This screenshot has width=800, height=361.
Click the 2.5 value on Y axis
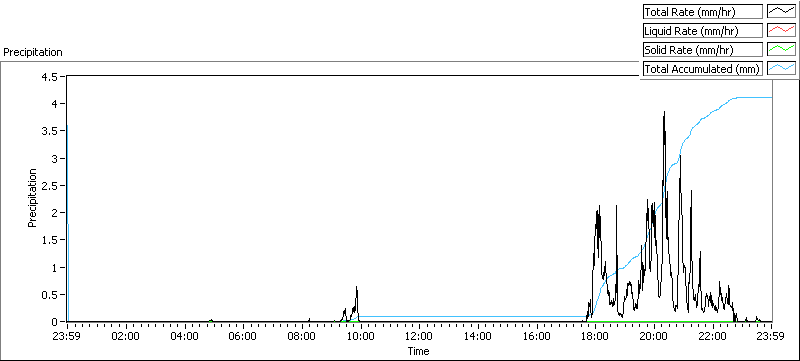(51, 186)
